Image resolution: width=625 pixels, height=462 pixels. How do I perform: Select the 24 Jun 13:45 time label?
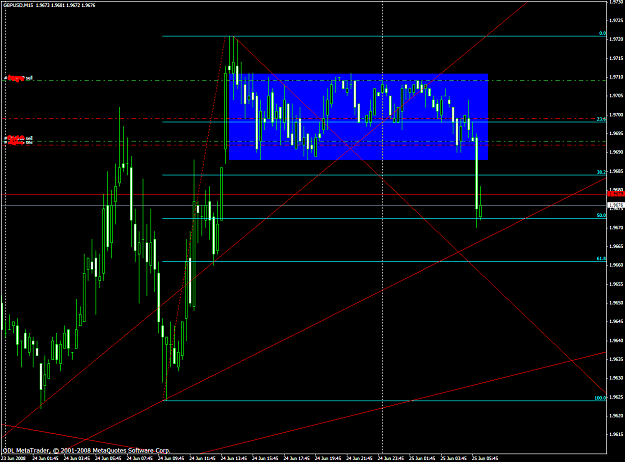pyautogui.click(x=234, y=458)
